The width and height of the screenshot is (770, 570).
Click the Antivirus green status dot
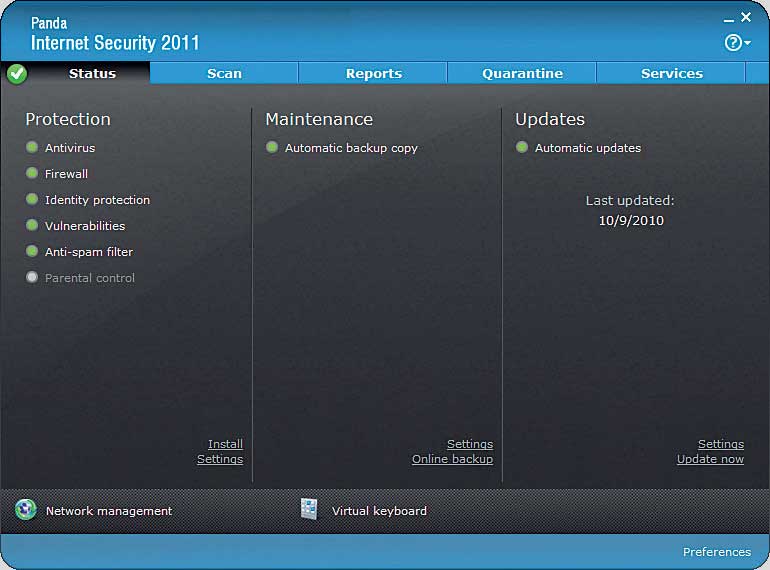click(x=32, y=147)
